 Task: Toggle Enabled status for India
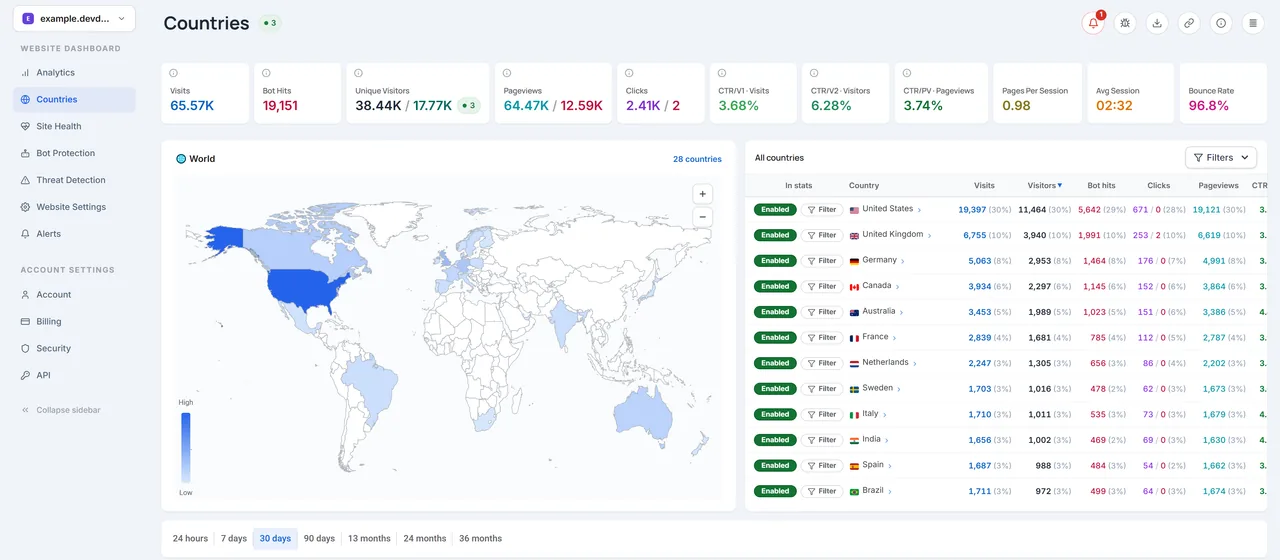point(775,440)
